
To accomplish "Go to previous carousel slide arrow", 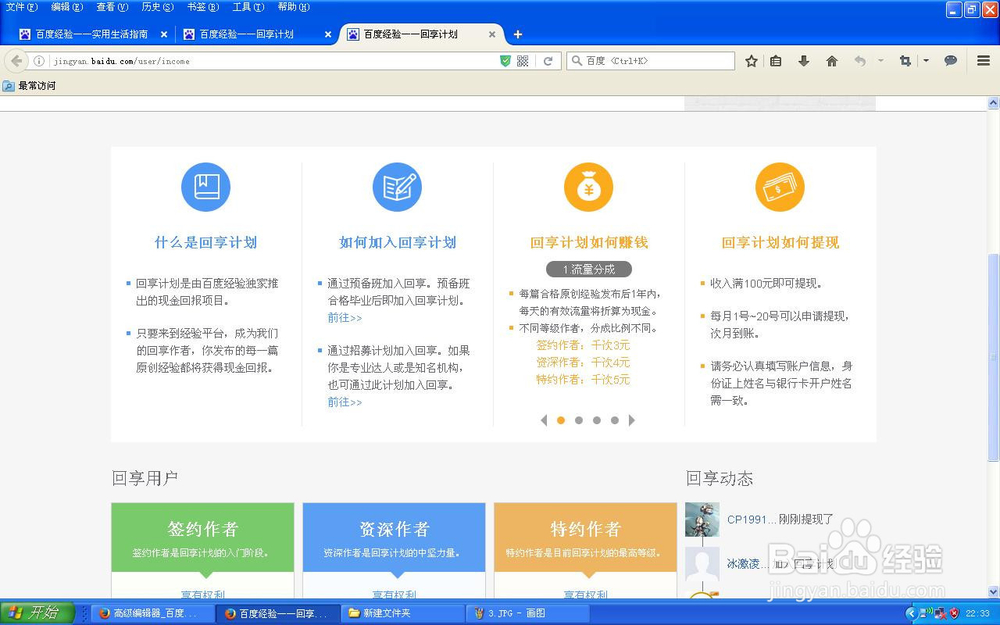I will [543, 420].
